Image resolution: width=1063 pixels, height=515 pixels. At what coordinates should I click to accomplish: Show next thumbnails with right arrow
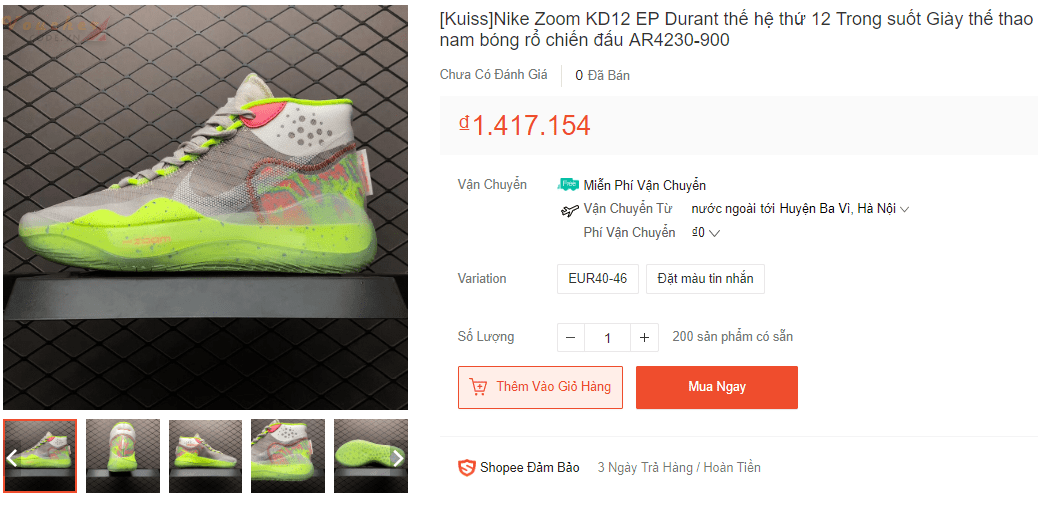[x=399, y=458]
